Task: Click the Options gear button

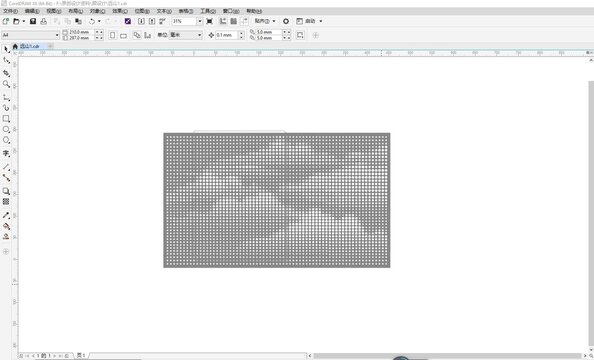Action: (x=286, y=21)
